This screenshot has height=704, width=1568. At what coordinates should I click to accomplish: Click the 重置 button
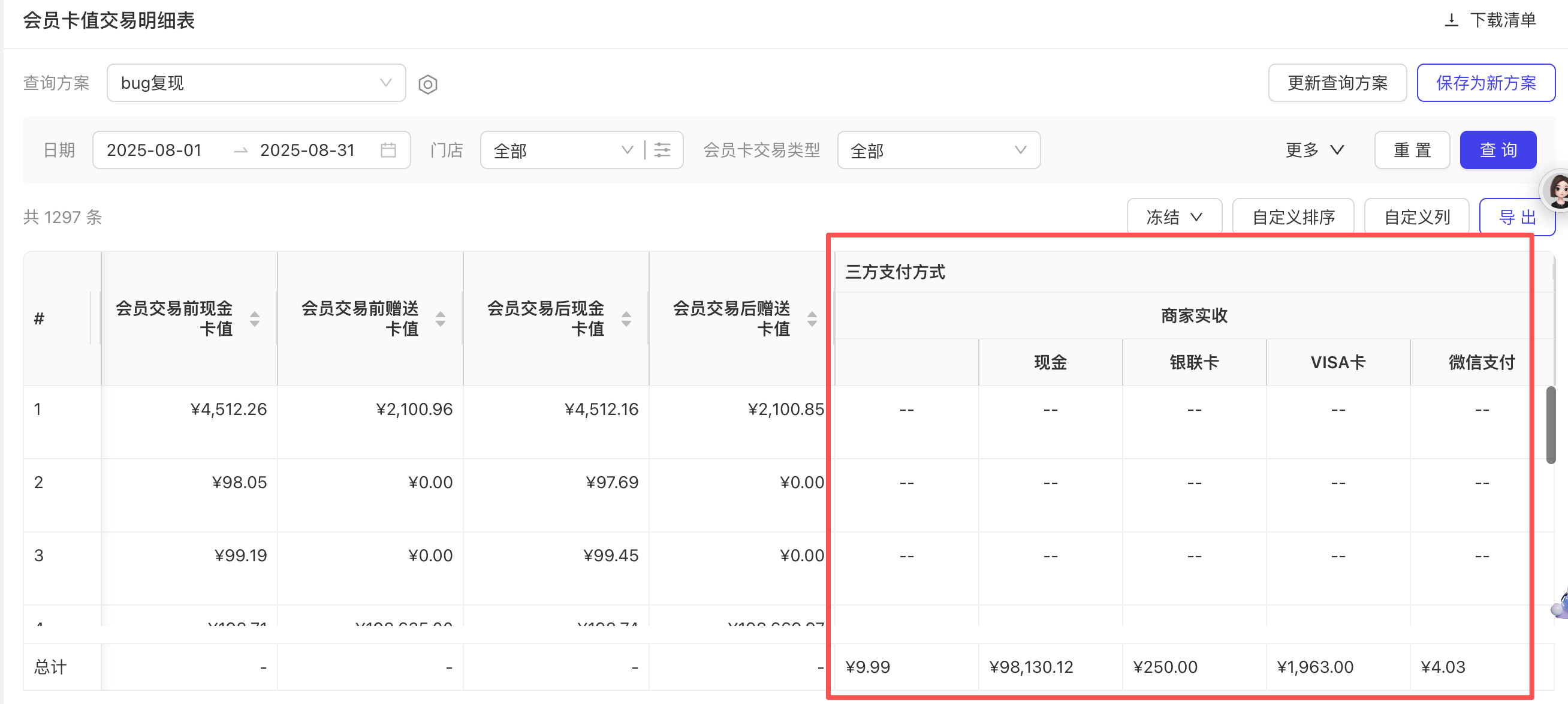click(1412, 150)
